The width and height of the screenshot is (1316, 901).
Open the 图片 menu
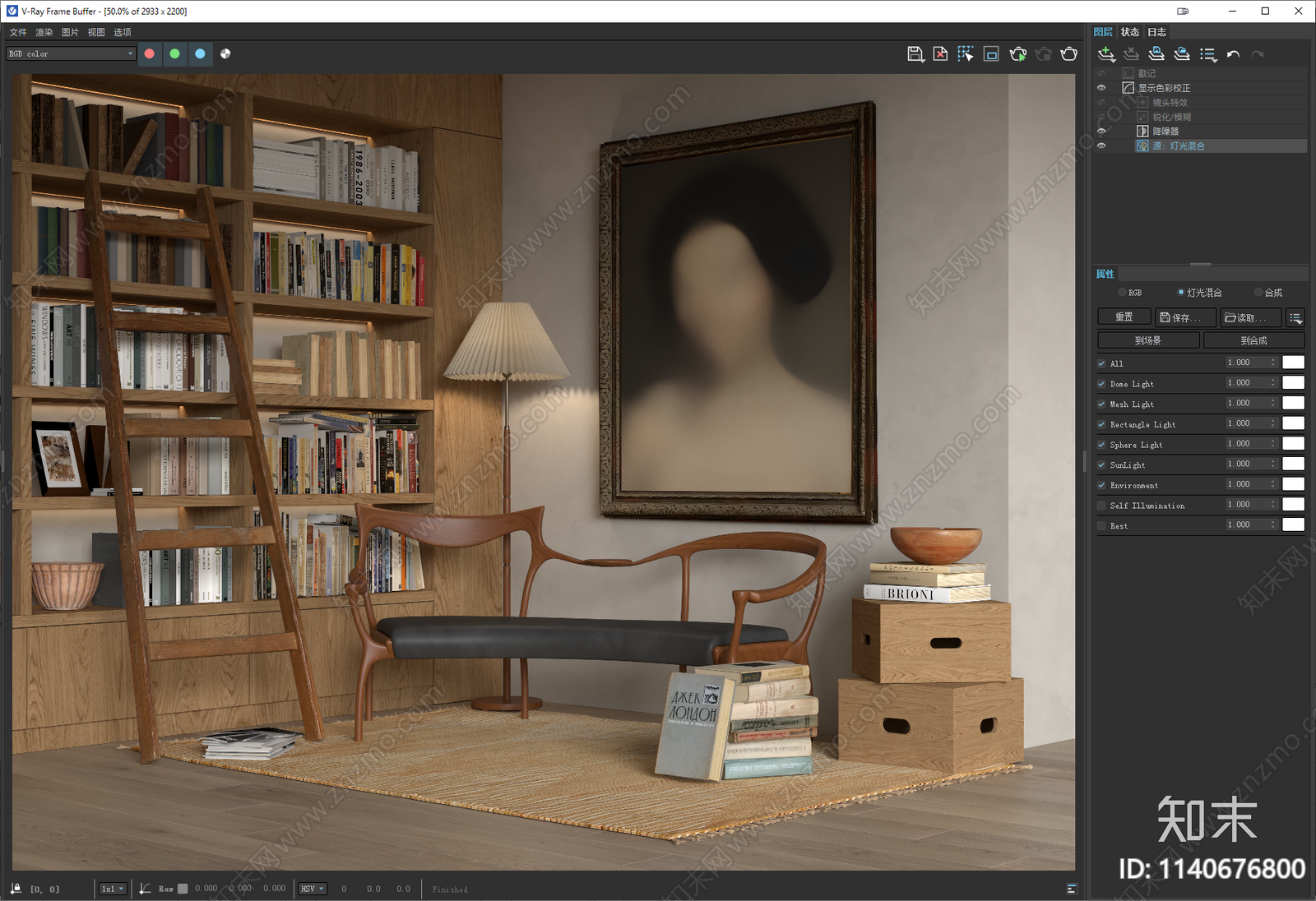point(70,32)
